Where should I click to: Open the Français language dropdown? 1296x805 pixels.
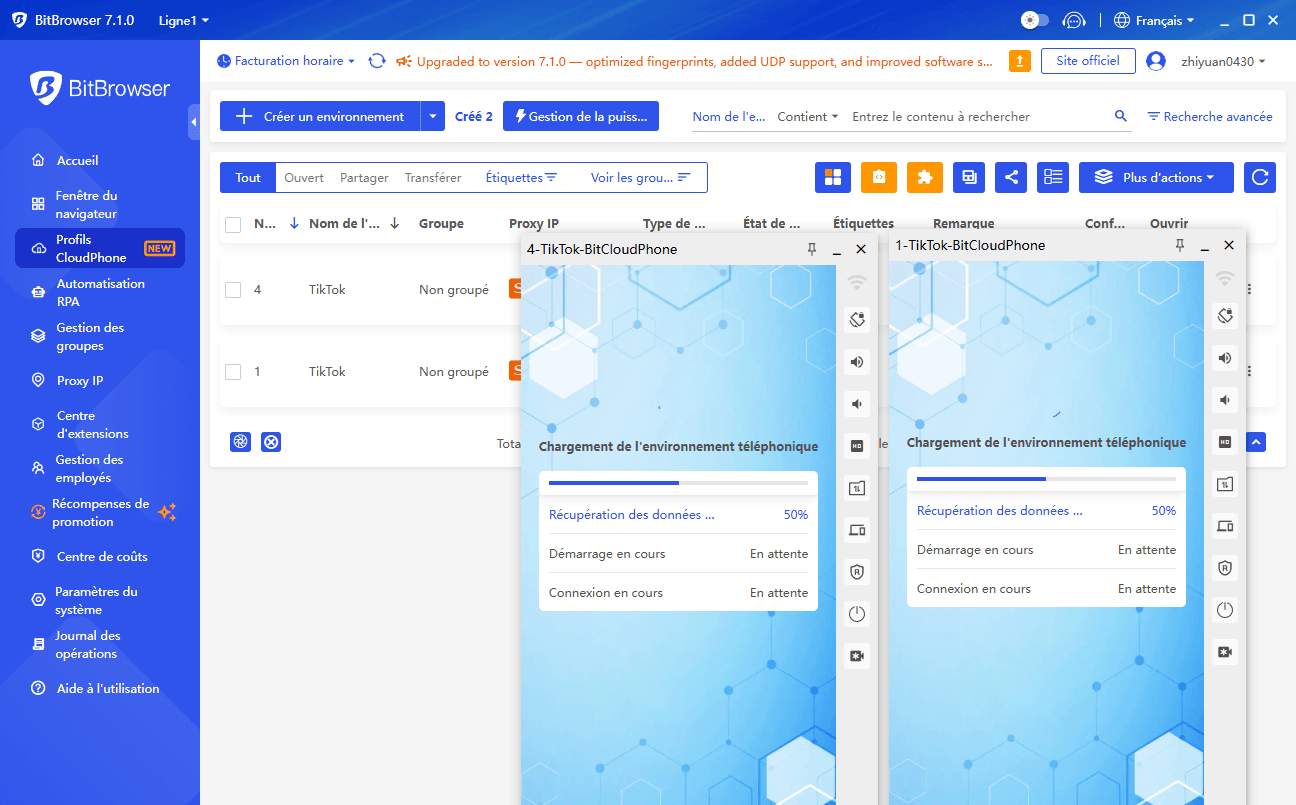coord(1154,20)
